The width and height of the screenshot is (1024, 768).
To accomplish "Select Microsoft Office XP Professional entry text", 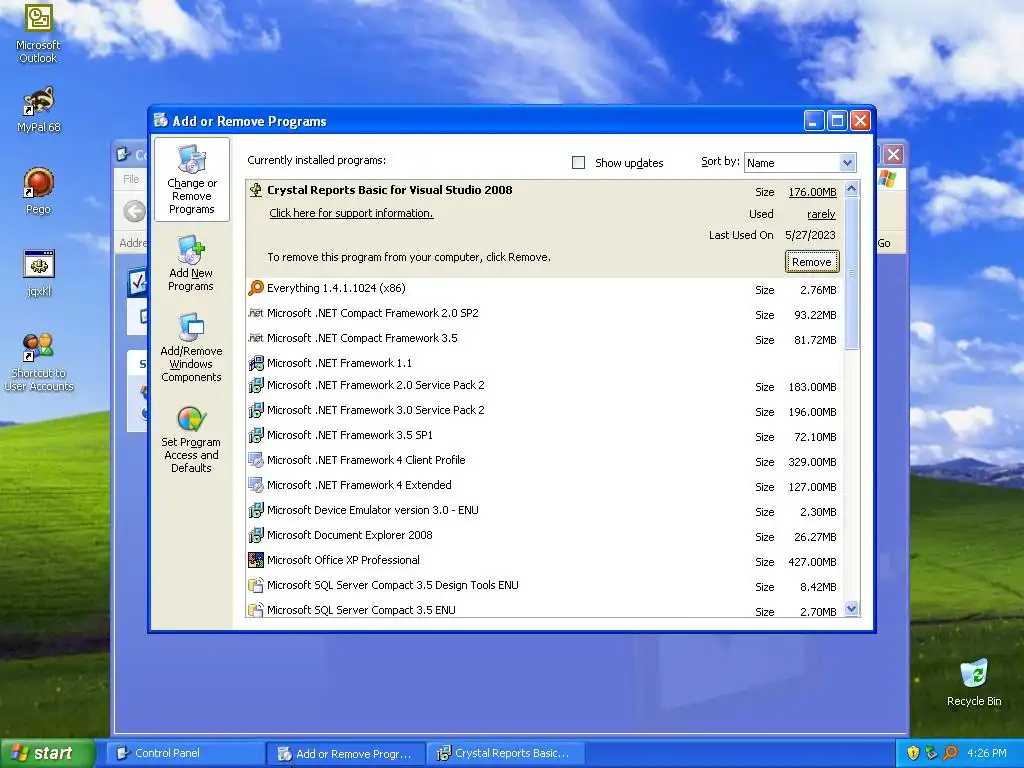I will 344,560.
